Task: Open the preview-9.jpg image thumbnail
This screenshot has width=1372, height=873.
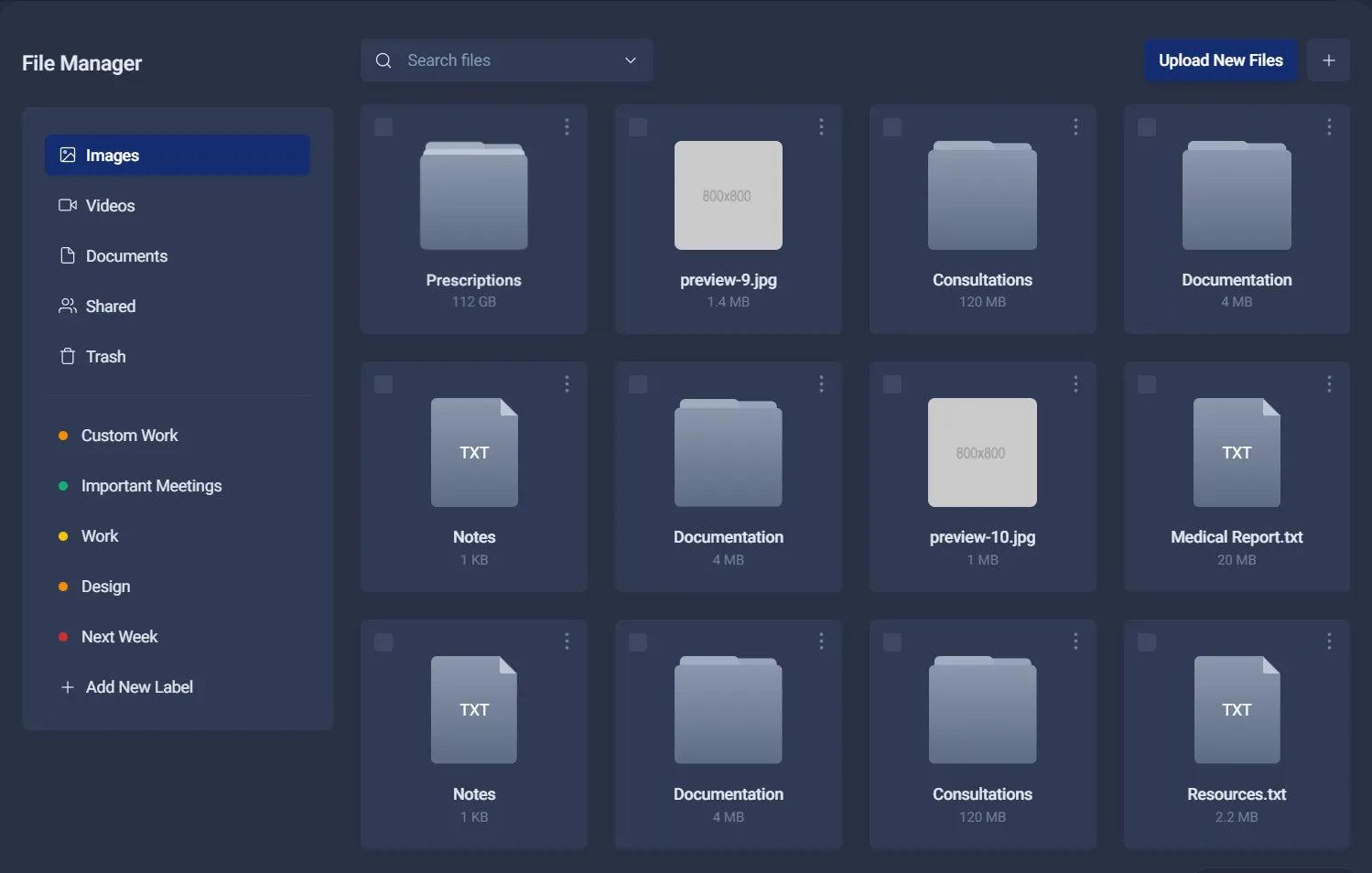Action: [729, 196]
